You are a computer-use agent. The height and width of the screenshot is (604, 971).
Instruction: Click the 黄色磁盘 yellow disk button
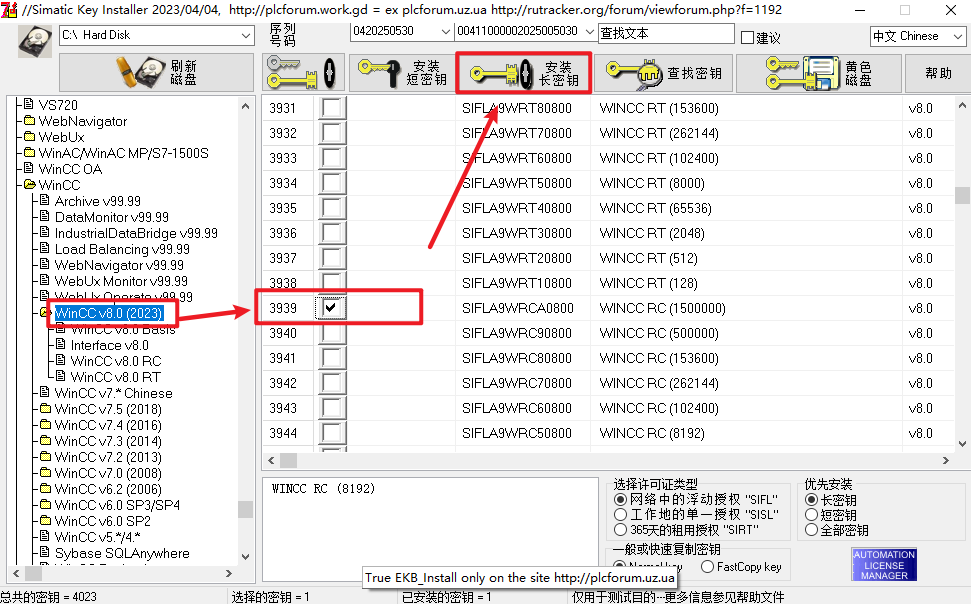[x=818, y=73]
